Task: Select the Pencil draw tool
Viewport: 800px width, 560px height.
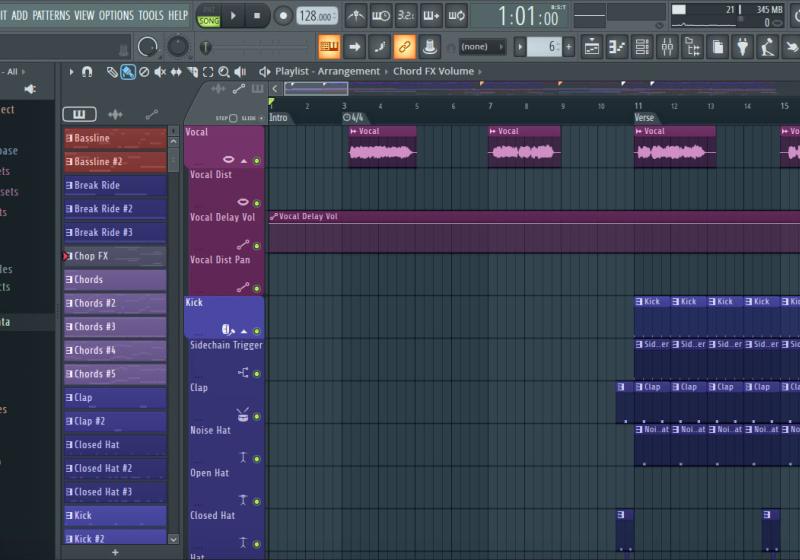Action: coord(112,72)
